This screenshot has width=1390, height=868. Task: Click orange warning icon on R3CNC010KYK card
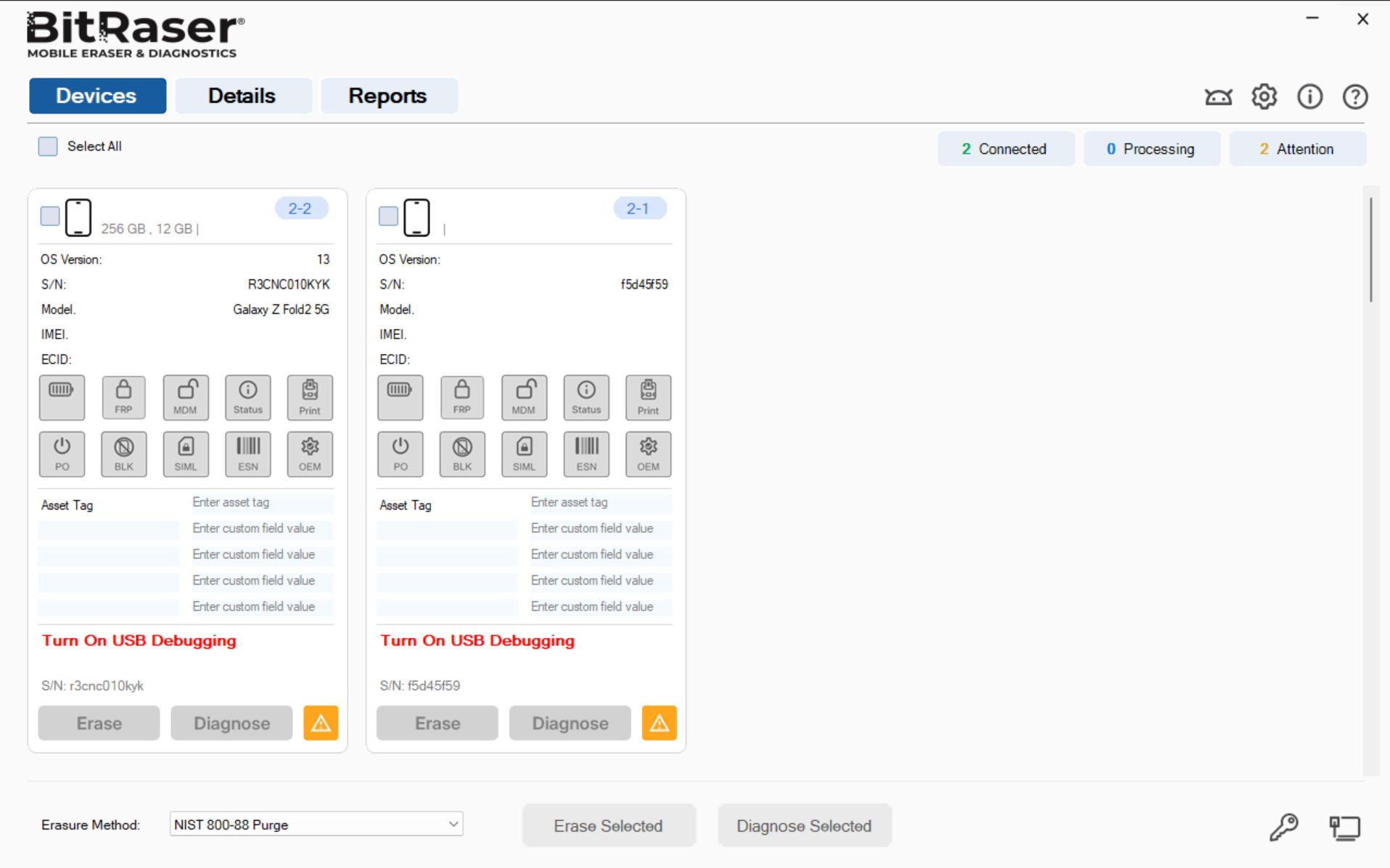click(x=321, y=723)
